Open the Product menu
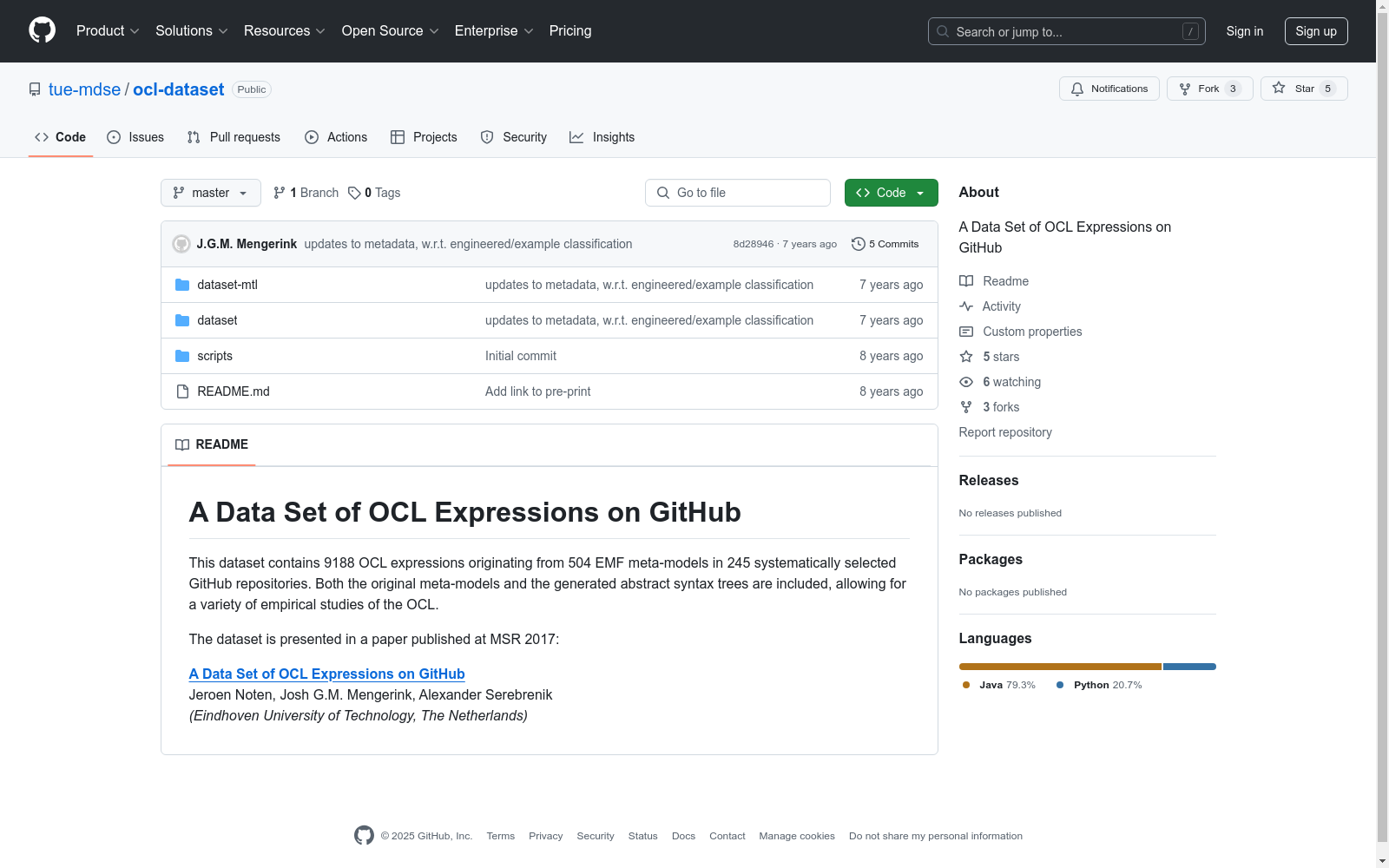The width and height of the screenshot is (1389, 868). tap(108, 31)
